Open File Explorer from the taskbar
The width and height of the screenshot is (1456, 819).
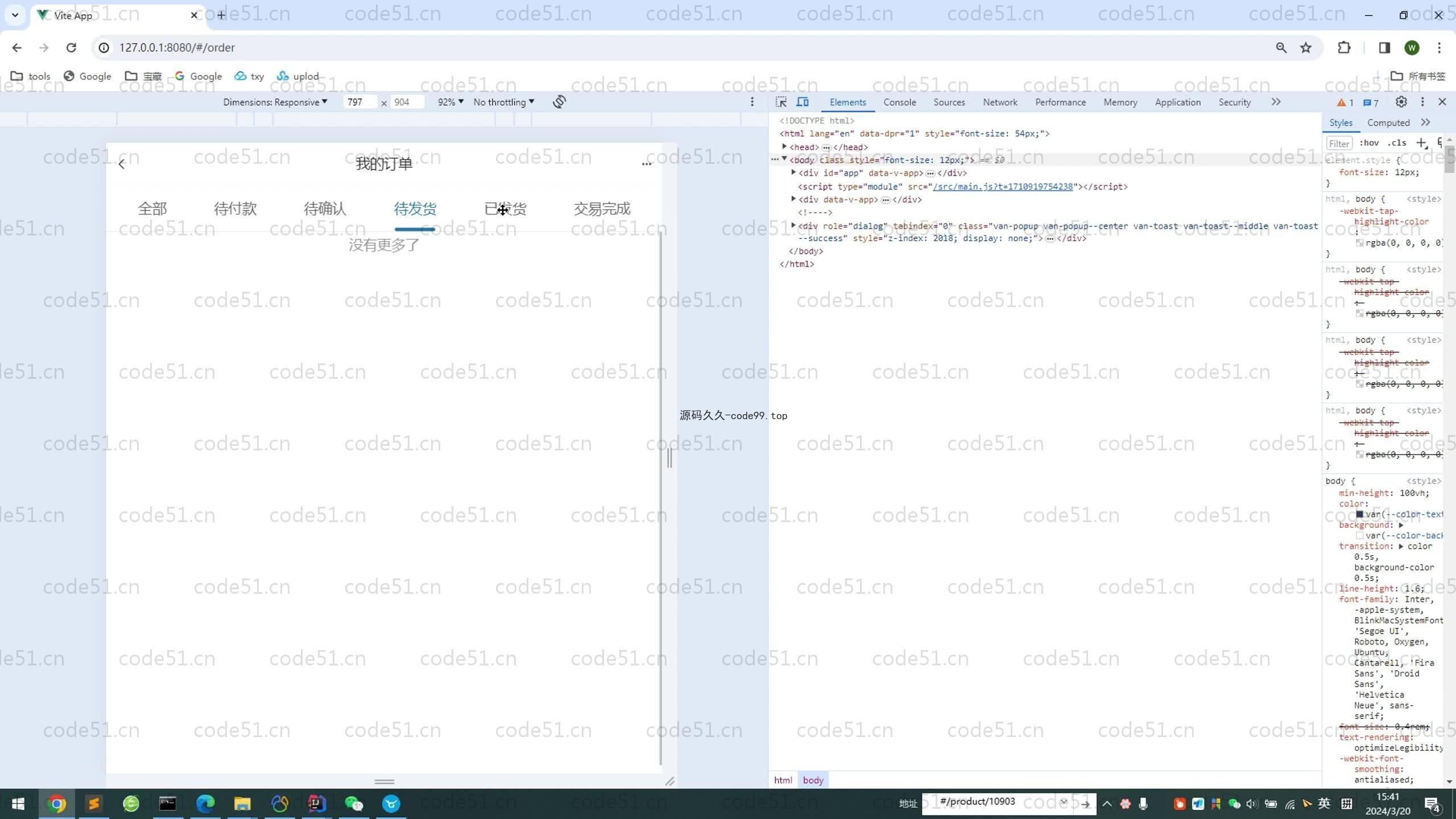point(242,804)
